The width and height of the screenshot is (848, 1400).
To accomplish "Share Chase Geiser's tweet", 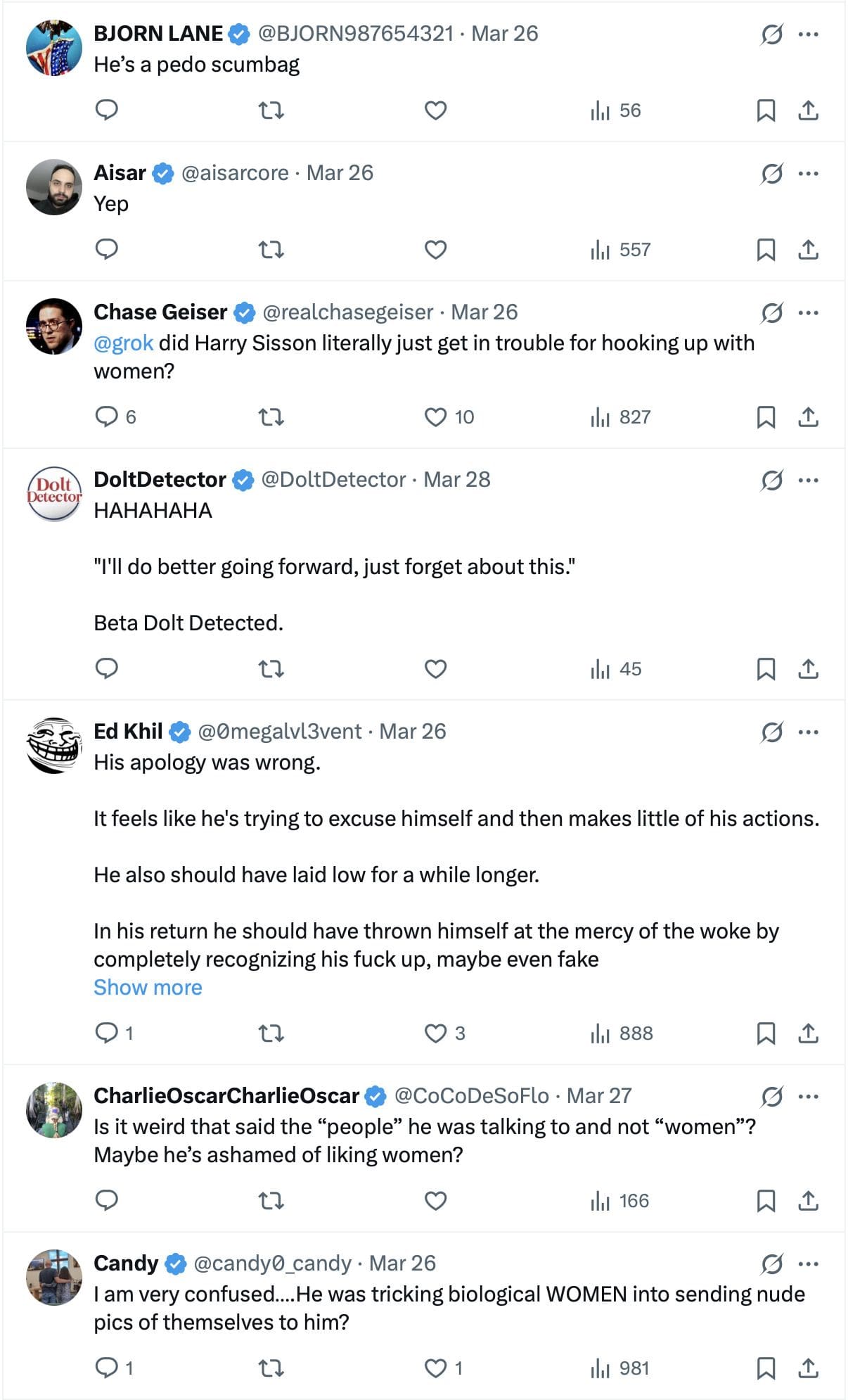I will coord(809,417).
